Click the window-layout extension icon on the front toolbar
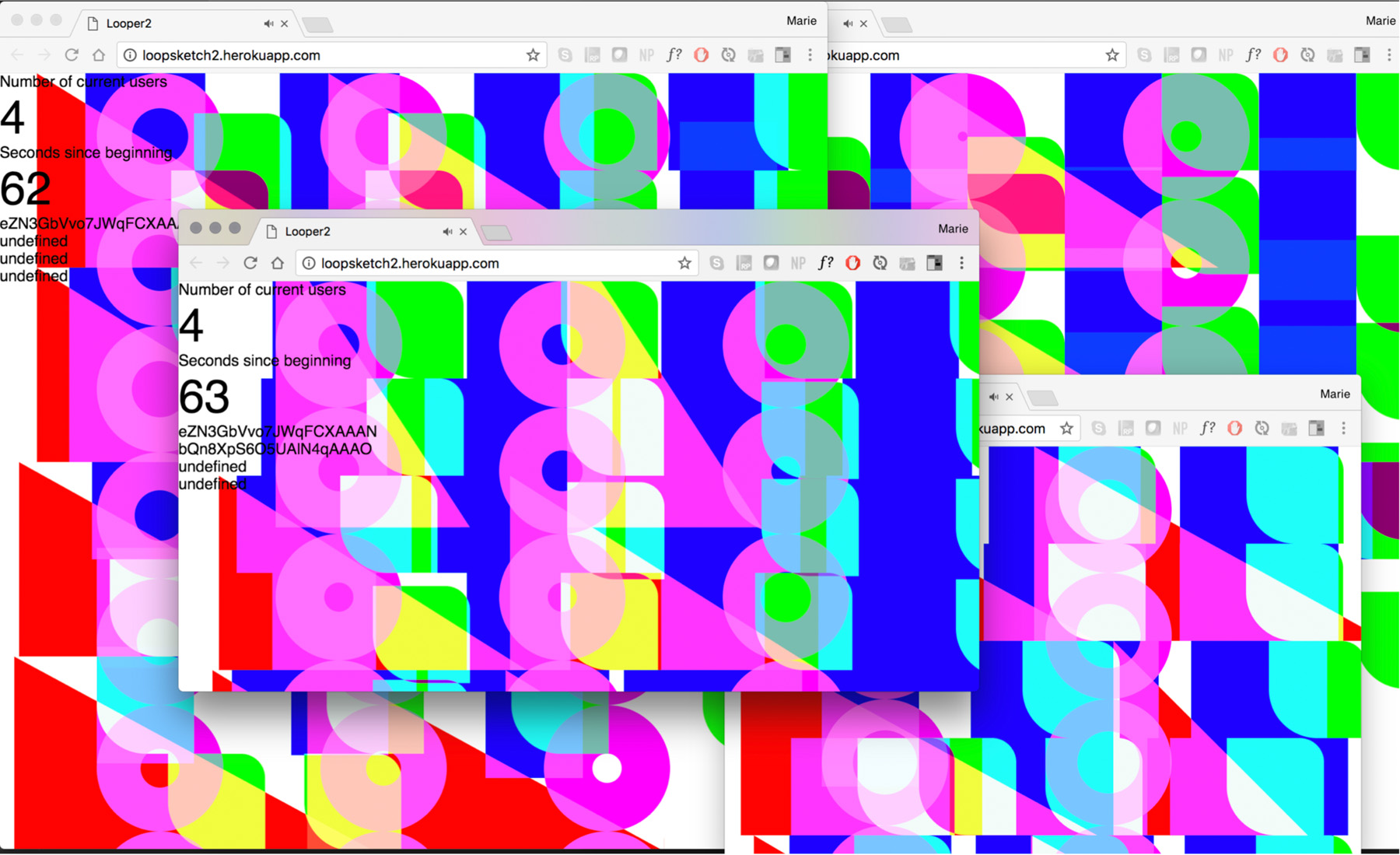 934,263
